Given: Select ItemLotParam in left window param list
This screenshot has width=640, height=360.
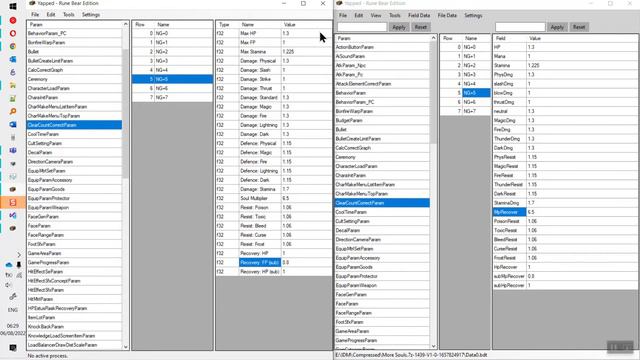Looking at the screenshot, I should tap(74, 317).
